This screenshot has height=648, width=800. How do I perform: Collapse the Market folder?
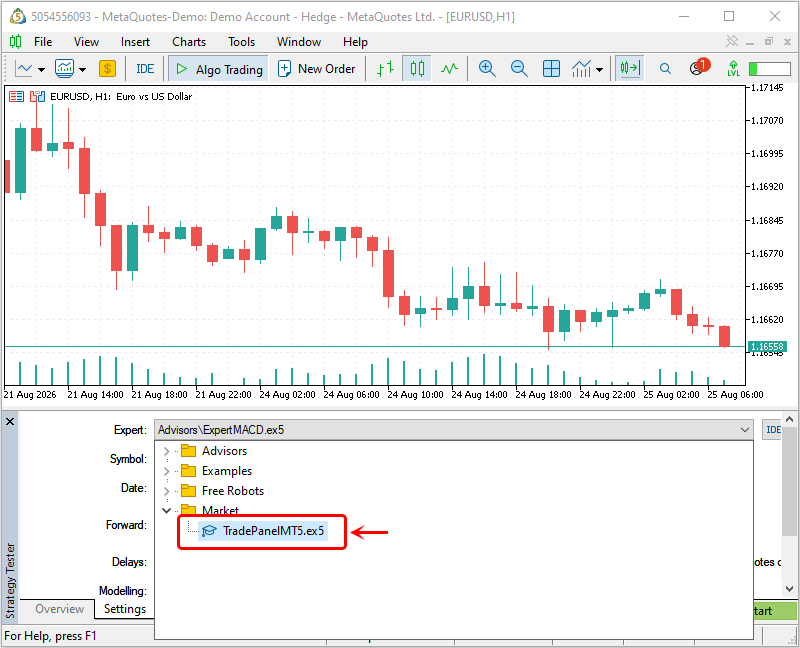coord(166,510)
